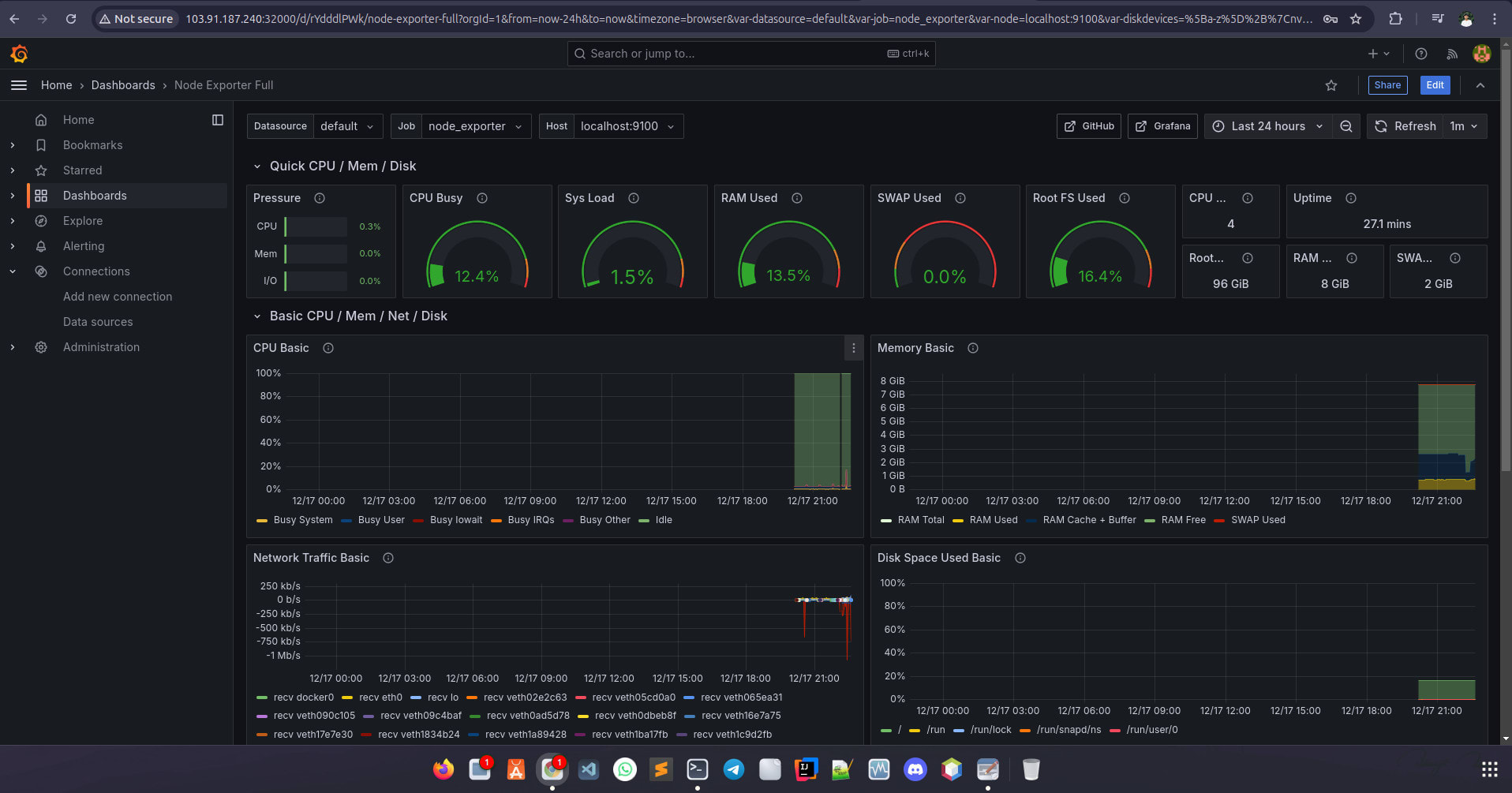
Task: Open the GitHub link
Action: coord(1088,126)
